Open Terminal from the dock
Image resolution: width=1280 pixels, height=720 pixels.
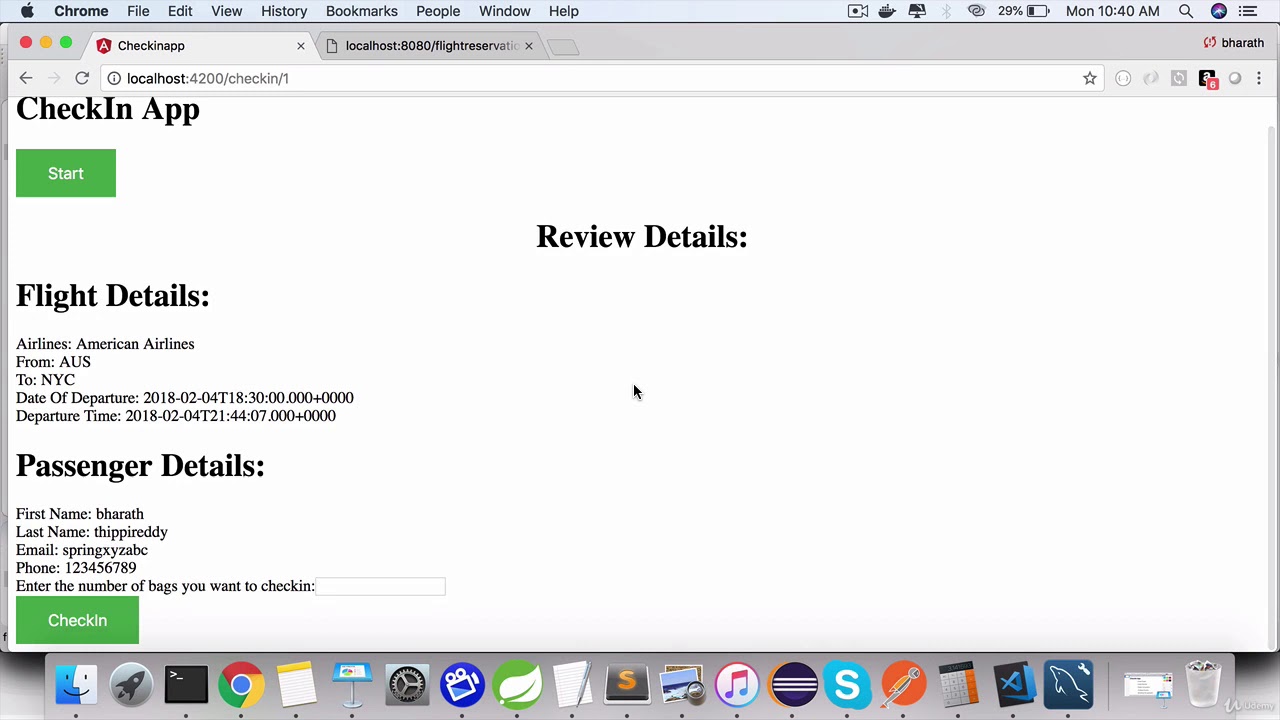click(186, 685)
